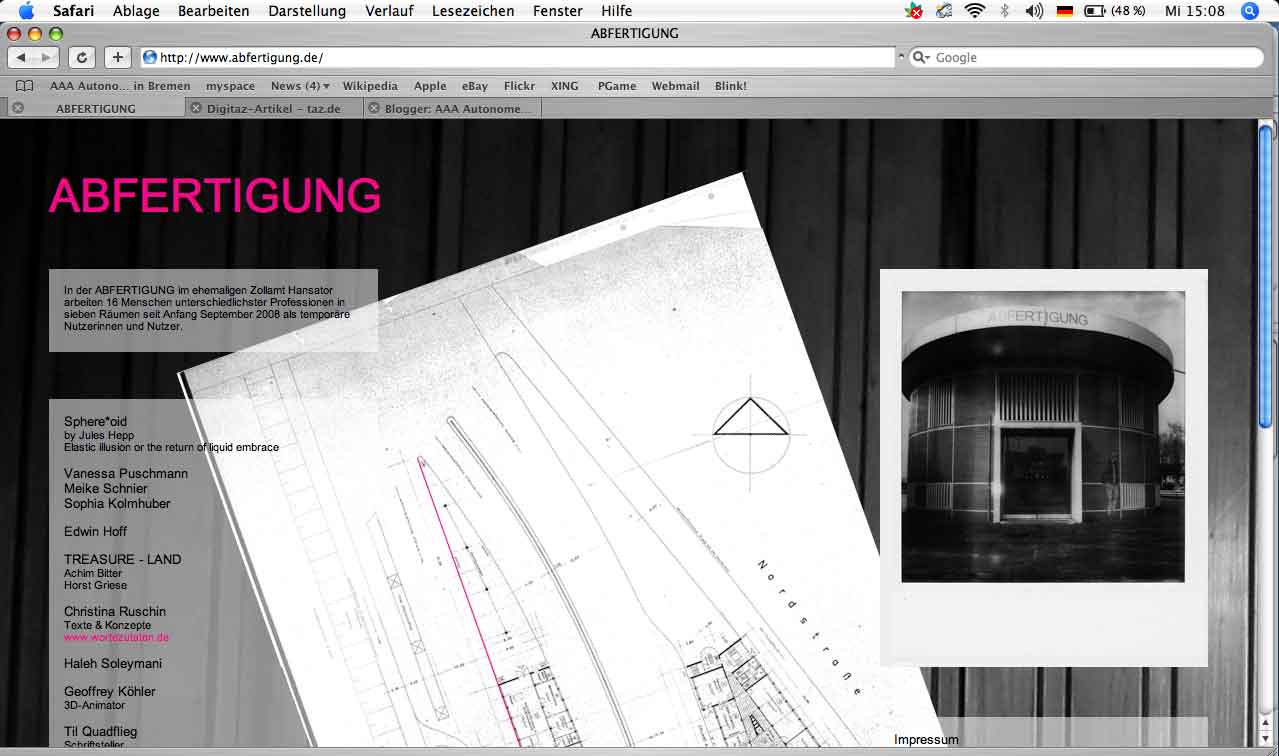Image resolution: width=1279 pixels, height=756 pixels.
Task: Click the address bar URL field
Action: 516,58
